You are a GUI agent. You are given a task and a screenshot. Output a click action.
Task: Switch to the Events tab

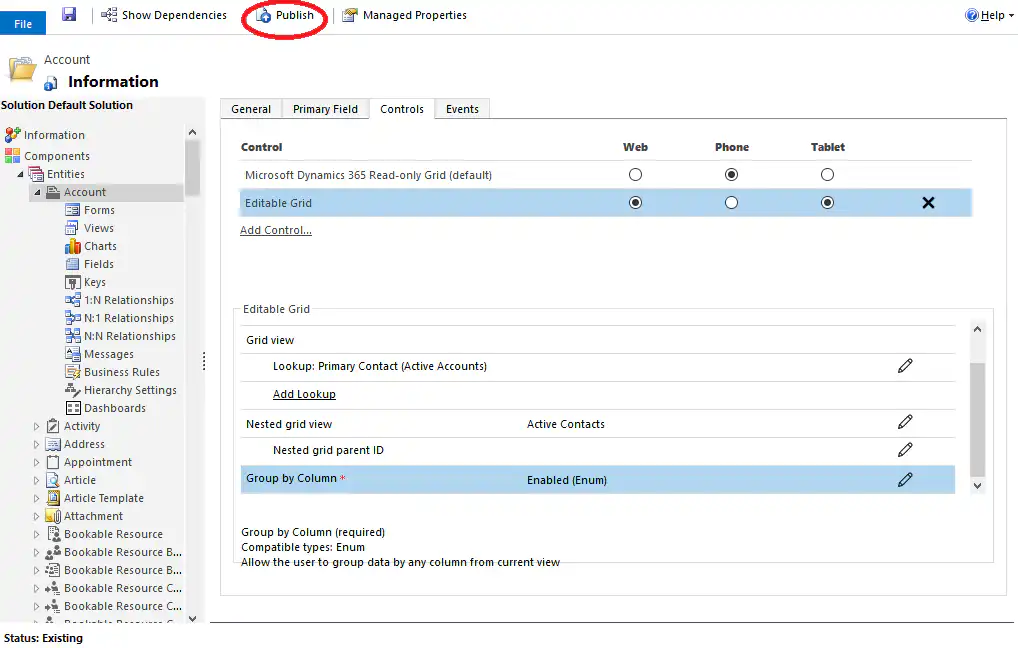pyautogui.click(x=462, y=108)
